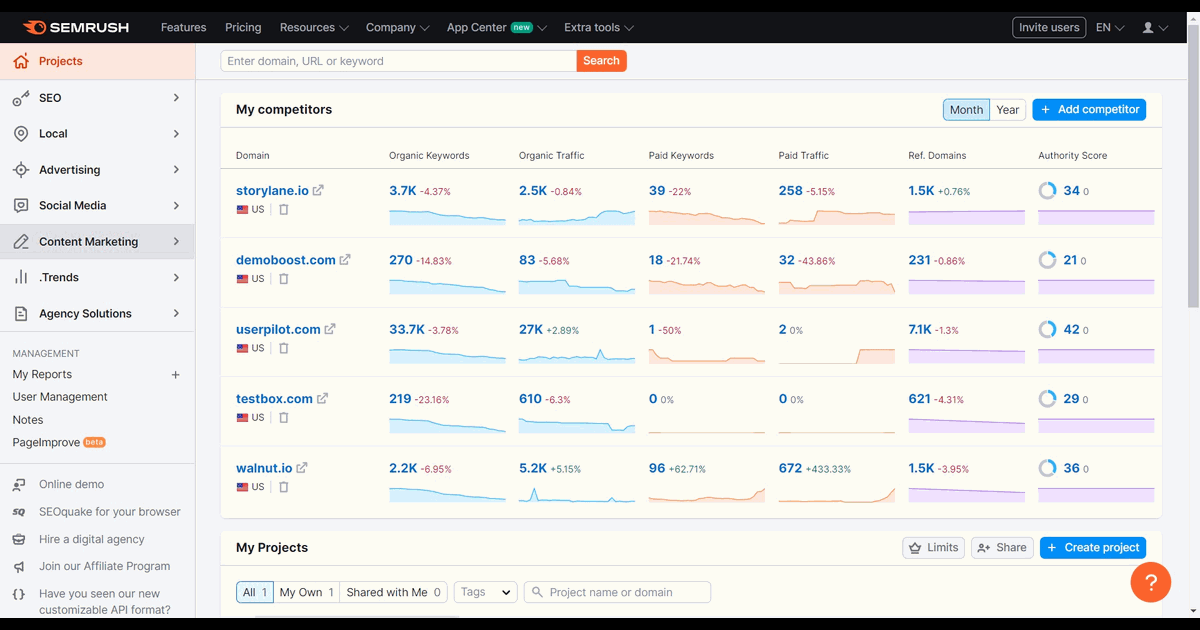Open storylane.io external link icon
Image resolution: width=1200 pixels, height=630 pixels.
[x=318, y=190]
